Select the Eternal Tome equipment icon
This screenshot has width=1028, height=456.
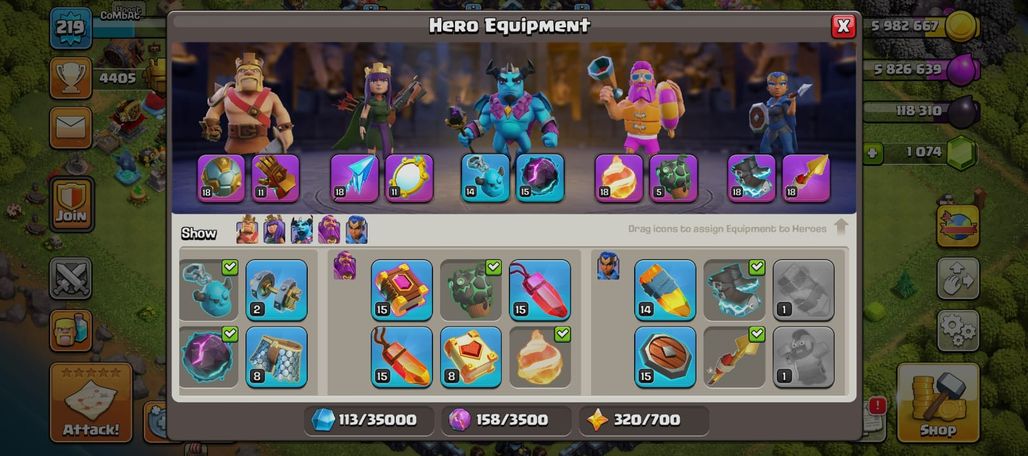tap(402, 290)
